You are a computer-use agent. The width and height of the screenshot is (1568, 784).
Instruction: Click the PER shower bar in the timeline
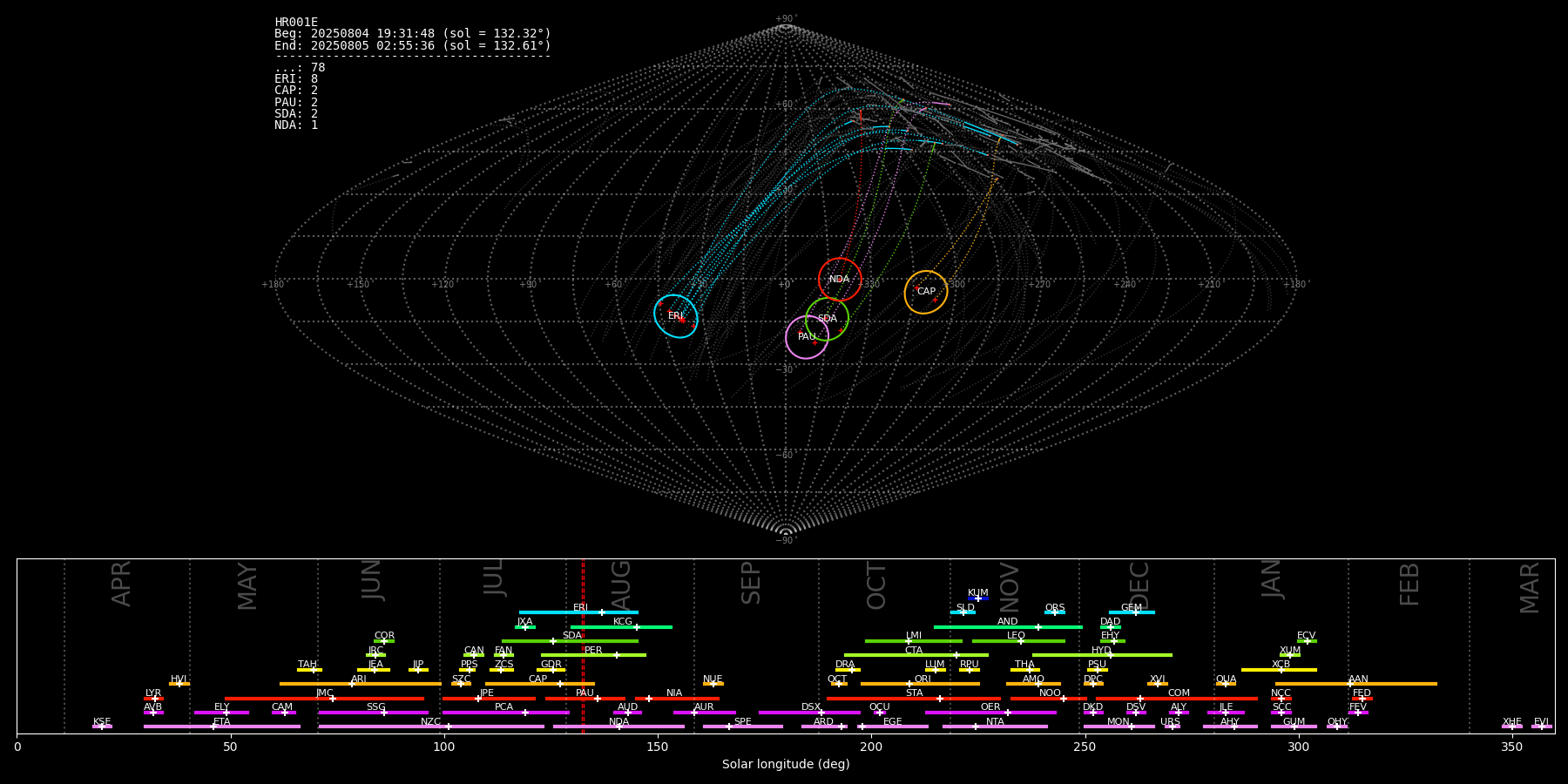[593, 655]
